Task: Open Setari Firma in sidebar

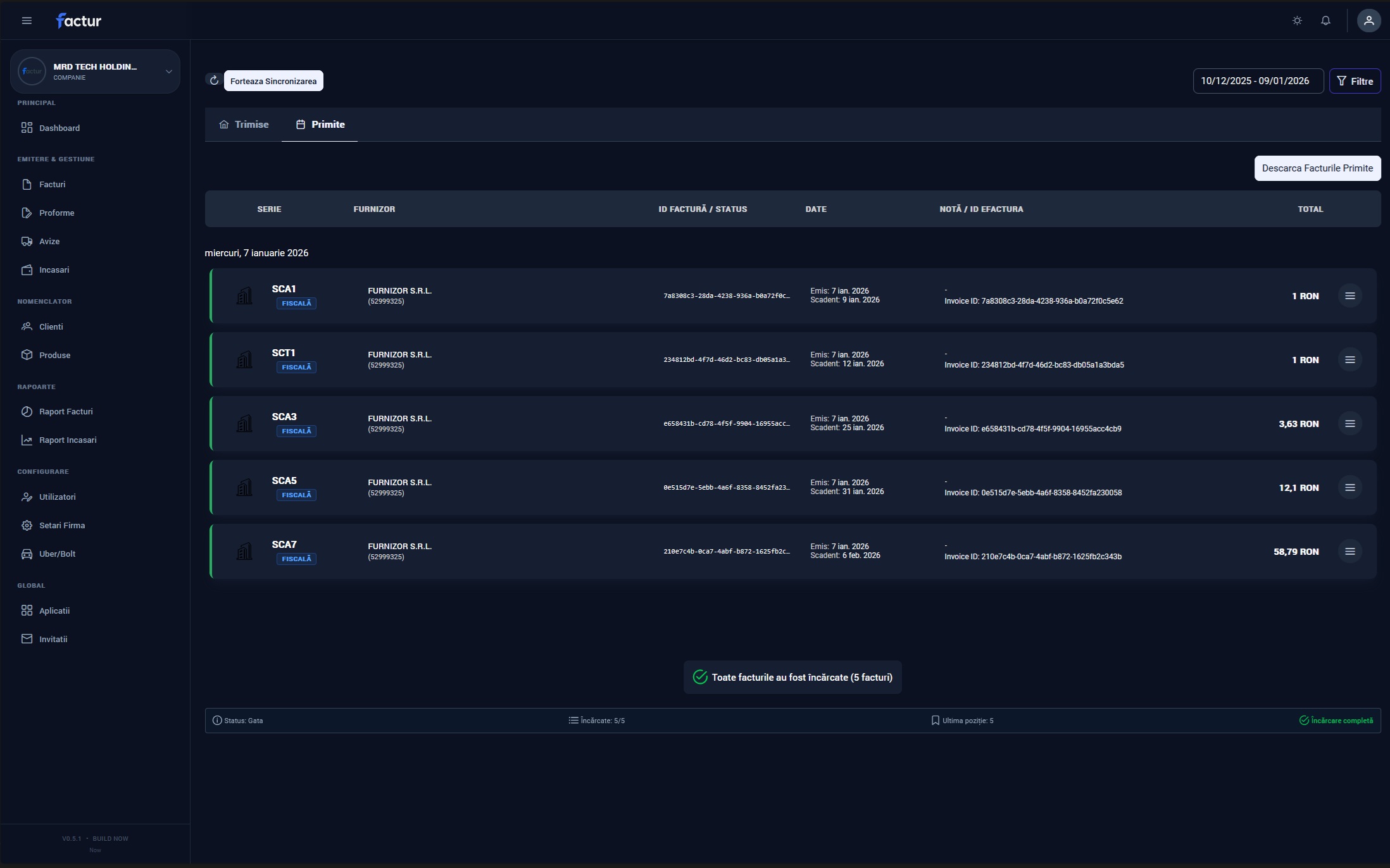Action: click(61, 526)
